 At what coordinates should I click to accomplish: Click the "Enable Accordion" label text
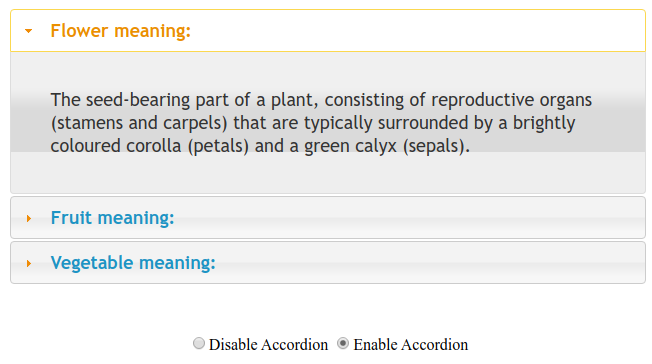[410, 345]
